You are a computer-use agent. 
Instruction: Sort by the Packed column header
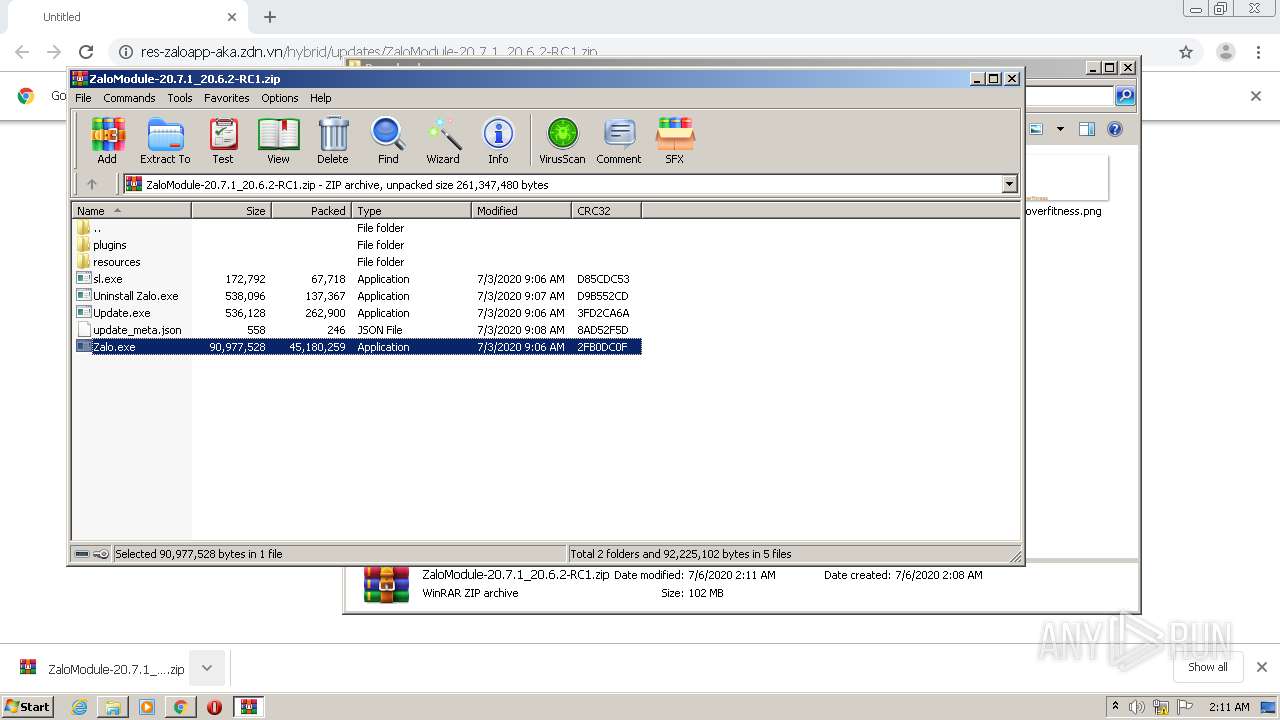point(312,211)
